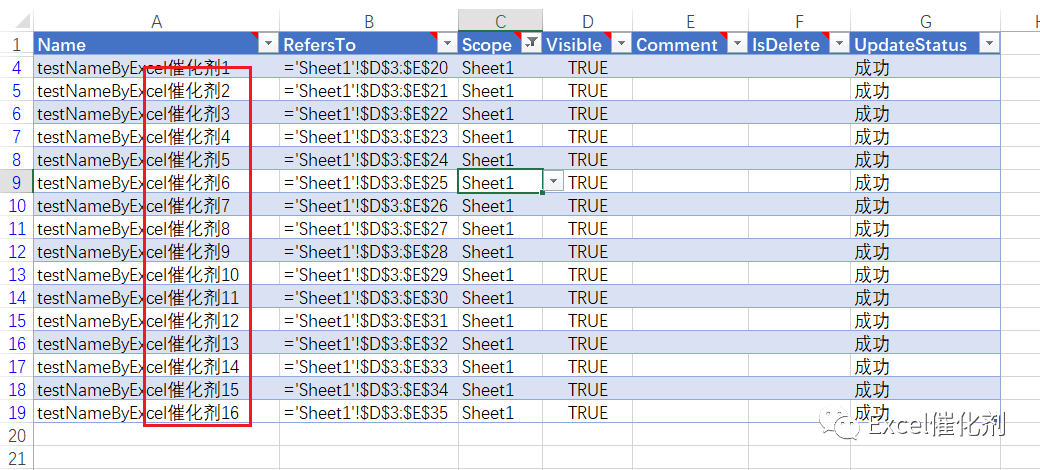Open the RefersTo column filter dropdown

coord(446,44)
